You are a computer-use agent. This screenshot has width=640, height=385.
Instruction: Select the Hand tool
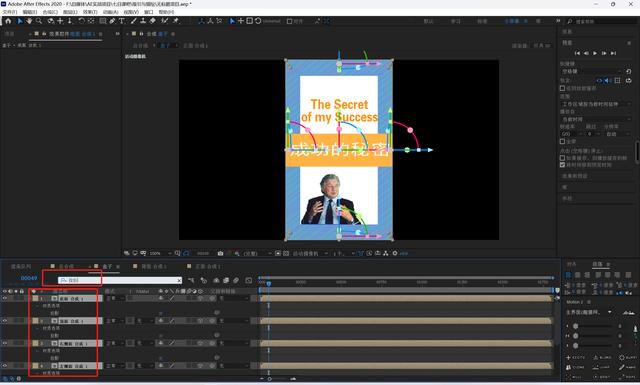coord(29,21)
